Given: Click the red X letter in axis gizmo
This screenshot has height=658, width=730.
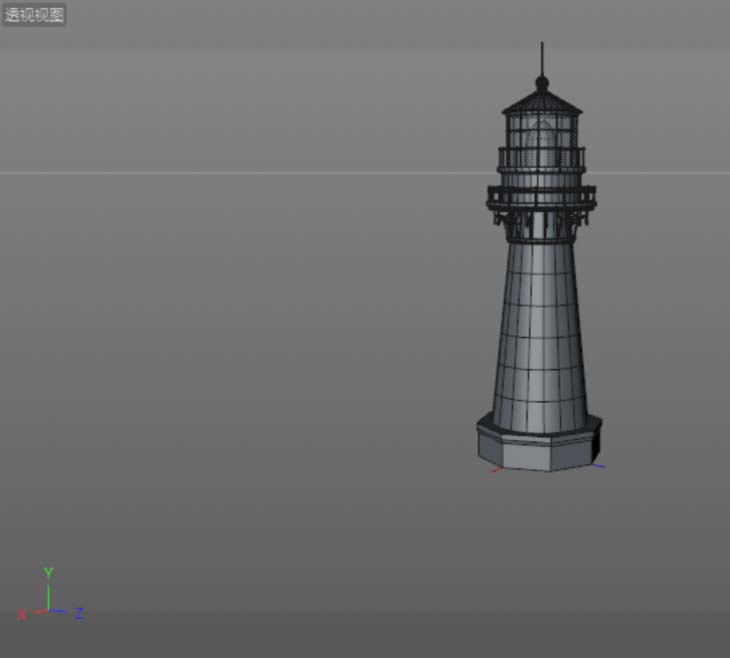Looking at the screenshot, I should tap(22, 615).
